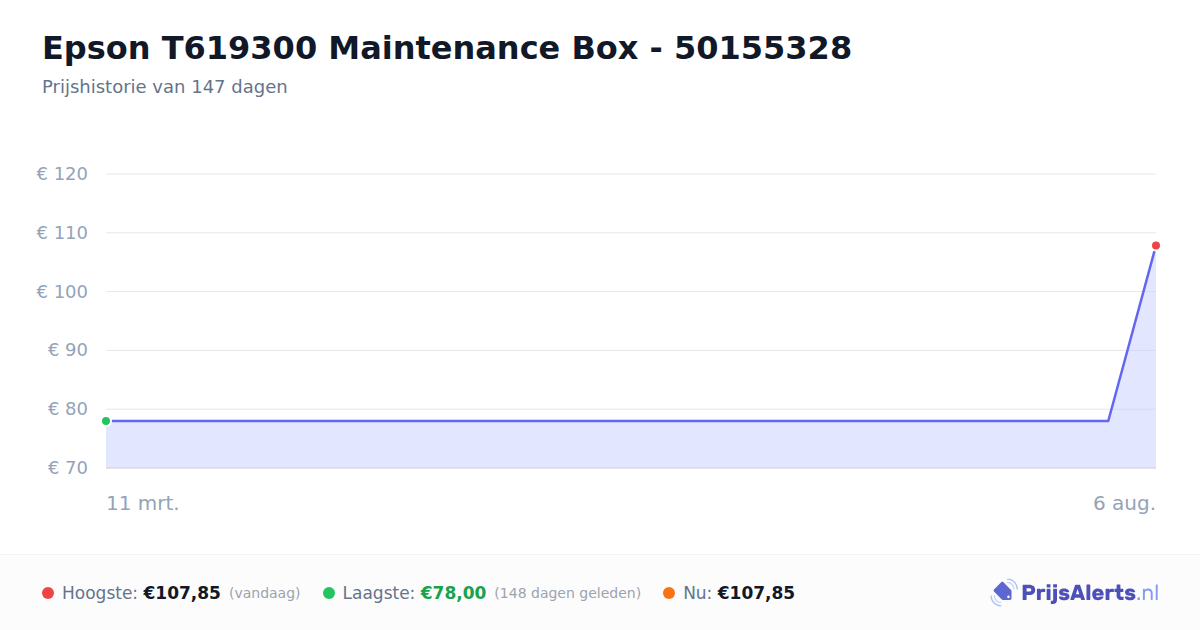Screen dimensions: 1200x630
Task: Select the Hoogste €107,85 price value
Action: [182, 593]
